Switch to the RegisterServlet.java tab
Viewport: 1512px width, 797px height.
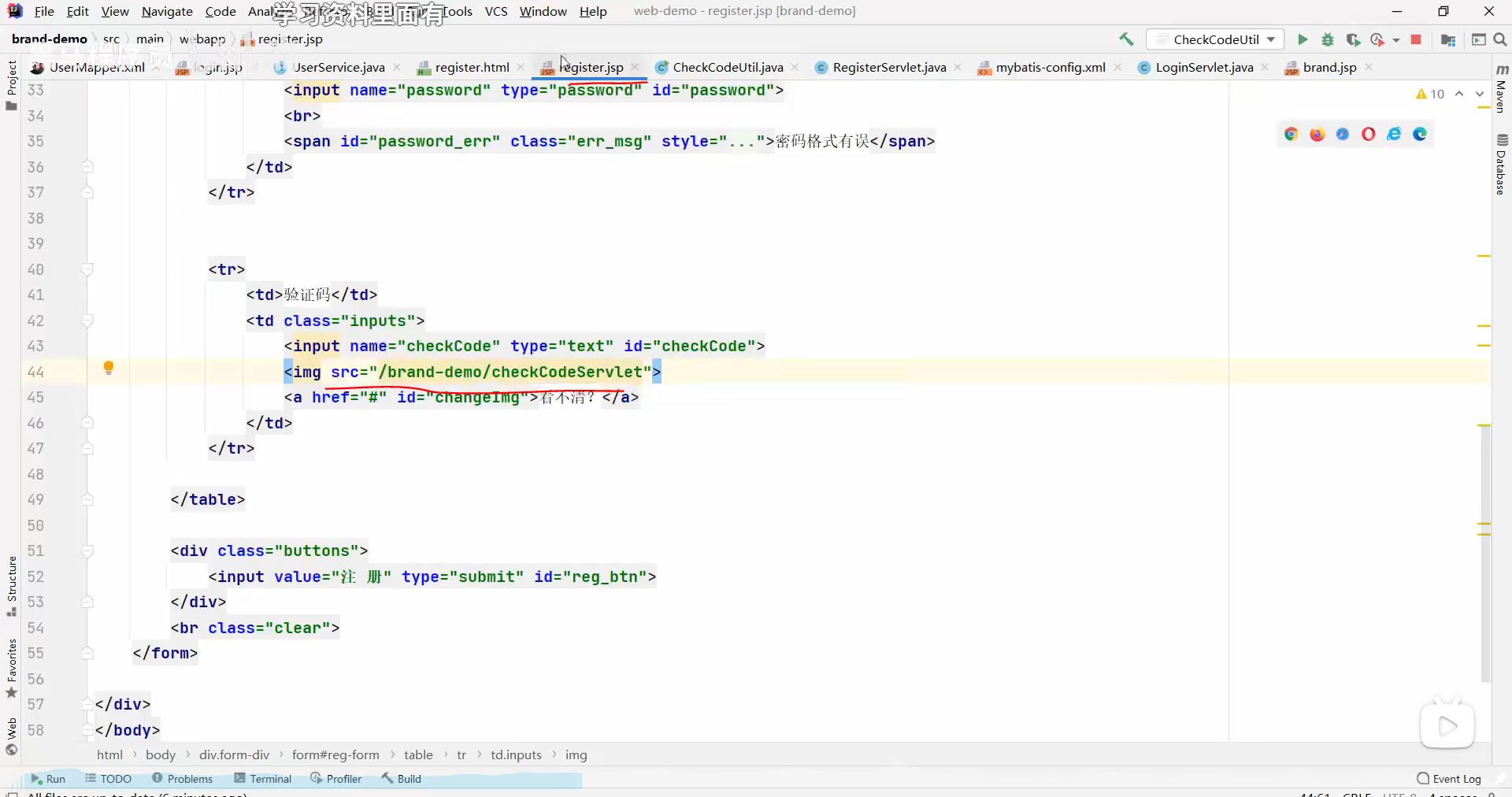pyautogui.click(x=889, y=68)
